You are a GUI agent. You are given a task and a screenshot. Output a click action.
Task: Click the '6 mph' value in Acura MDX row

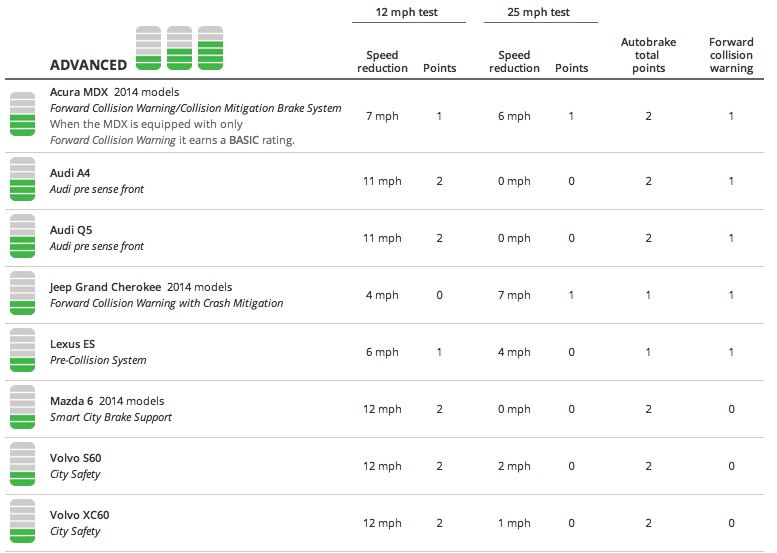click(514, 116)
